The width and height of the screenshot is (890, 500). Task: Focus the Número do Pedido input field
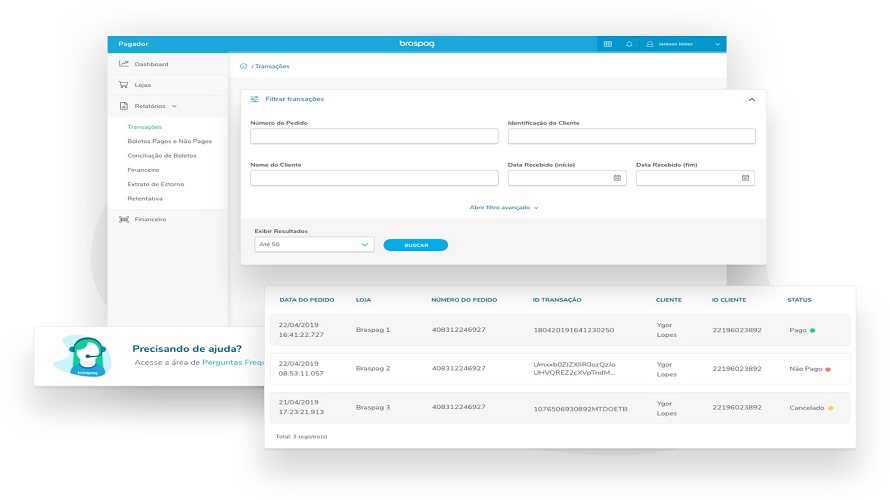(x=374, y=136)
